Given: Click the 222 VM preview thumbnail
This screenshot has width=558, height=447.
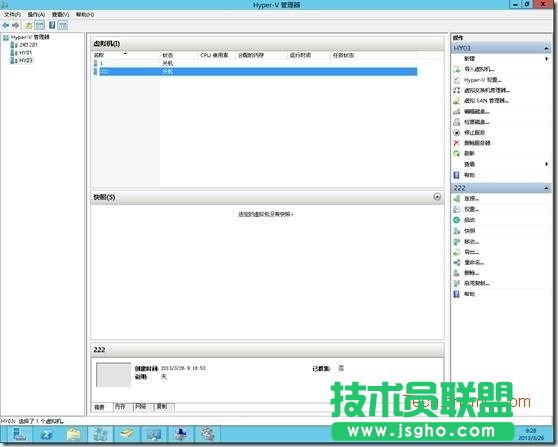Looking at the screenshot, I should 114,374.
